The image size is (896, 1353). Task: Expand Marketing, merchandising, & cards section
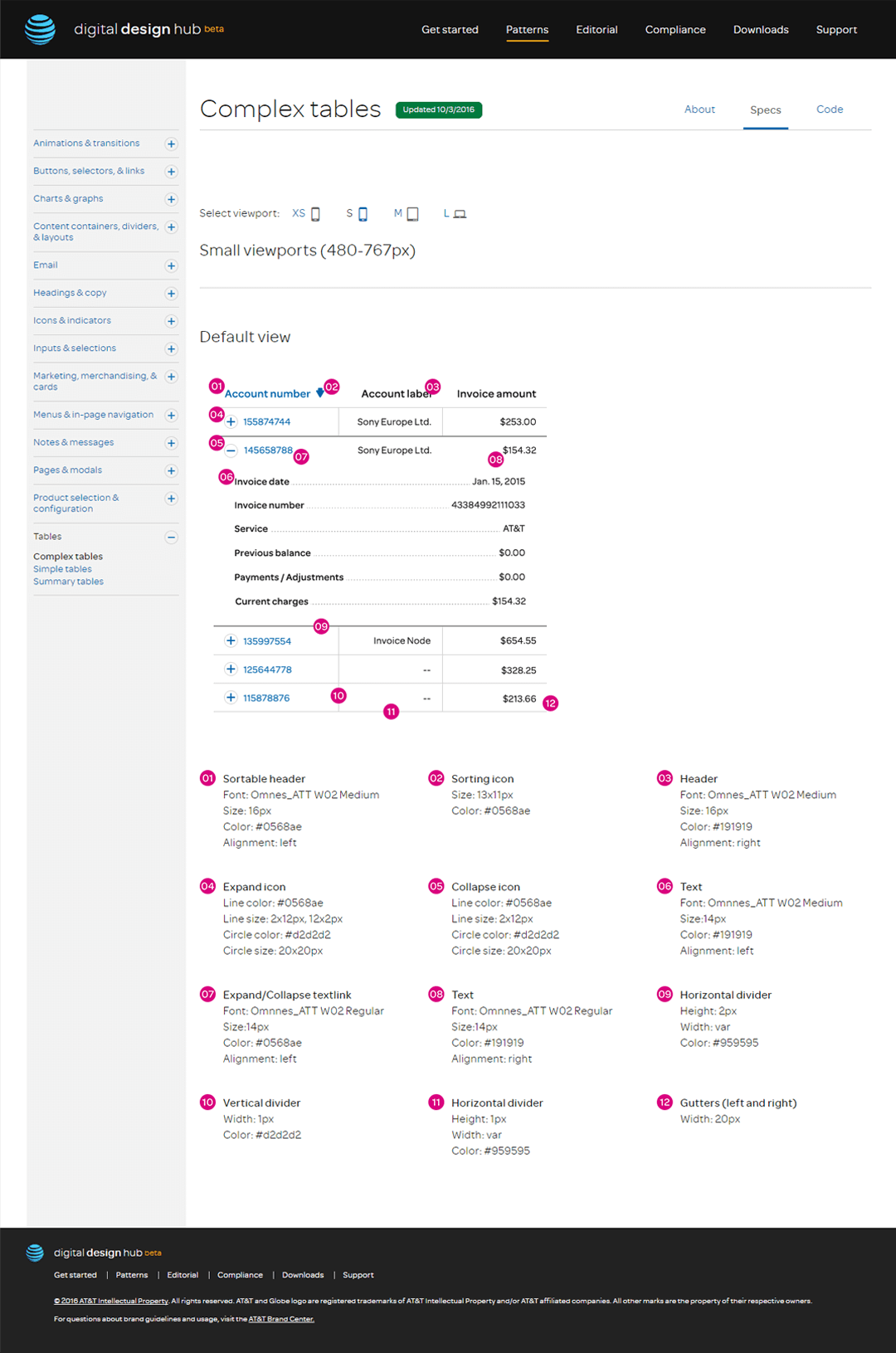pos(171,377)
